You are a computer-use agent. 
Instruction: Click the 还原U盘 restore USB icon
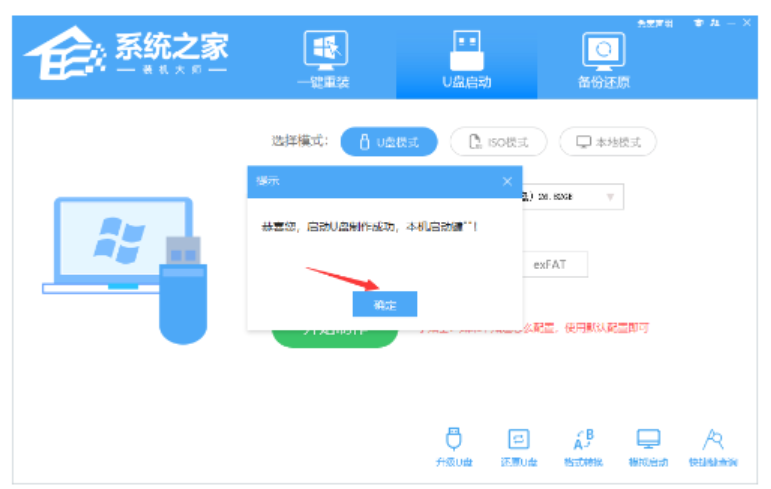[519, 447]
